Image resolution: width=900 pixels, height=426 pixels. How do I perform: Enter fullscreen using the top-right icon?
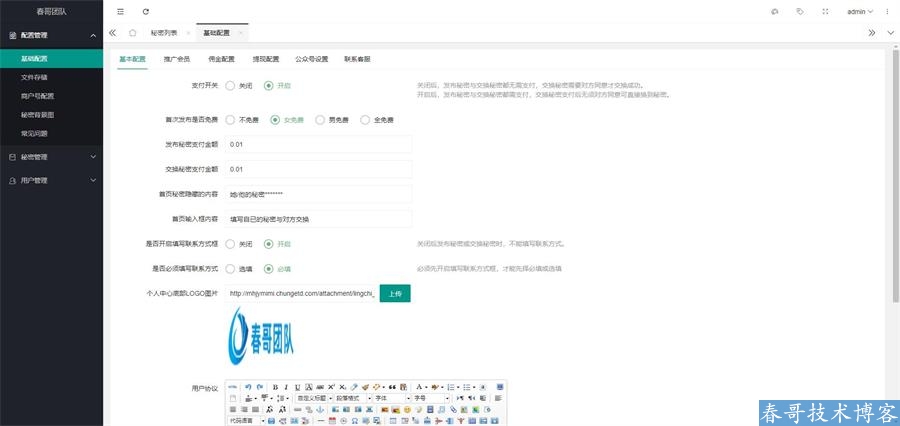click(825, 11)
